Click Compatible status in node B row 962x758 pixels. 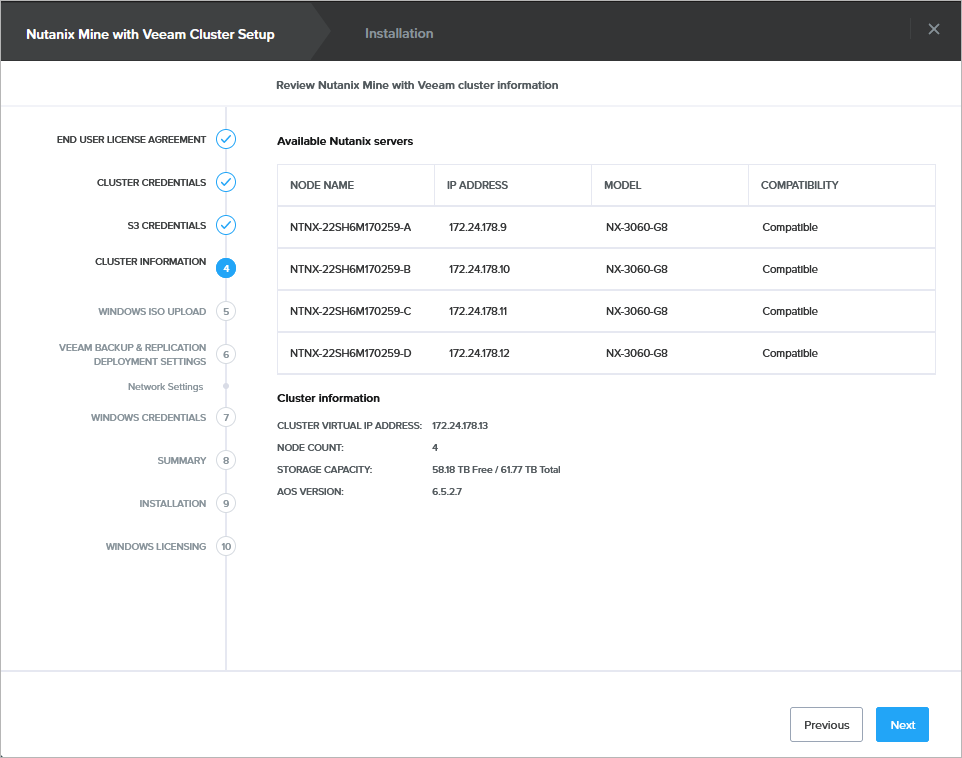(790, 269)
